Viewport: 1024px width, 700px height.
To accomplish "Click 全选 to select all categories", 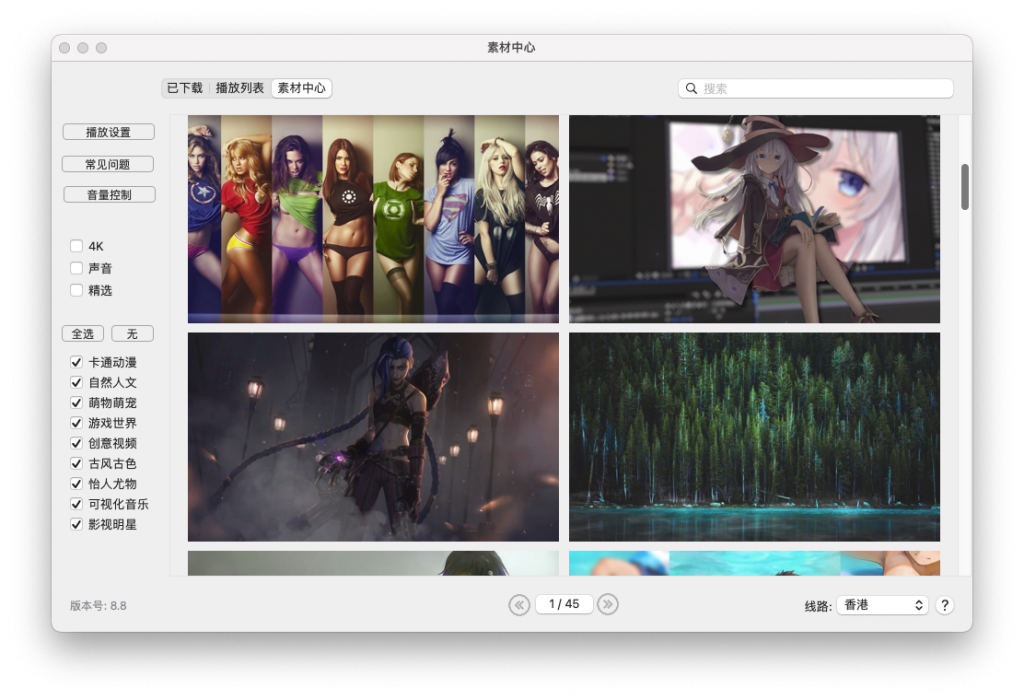I will [83, 334].
